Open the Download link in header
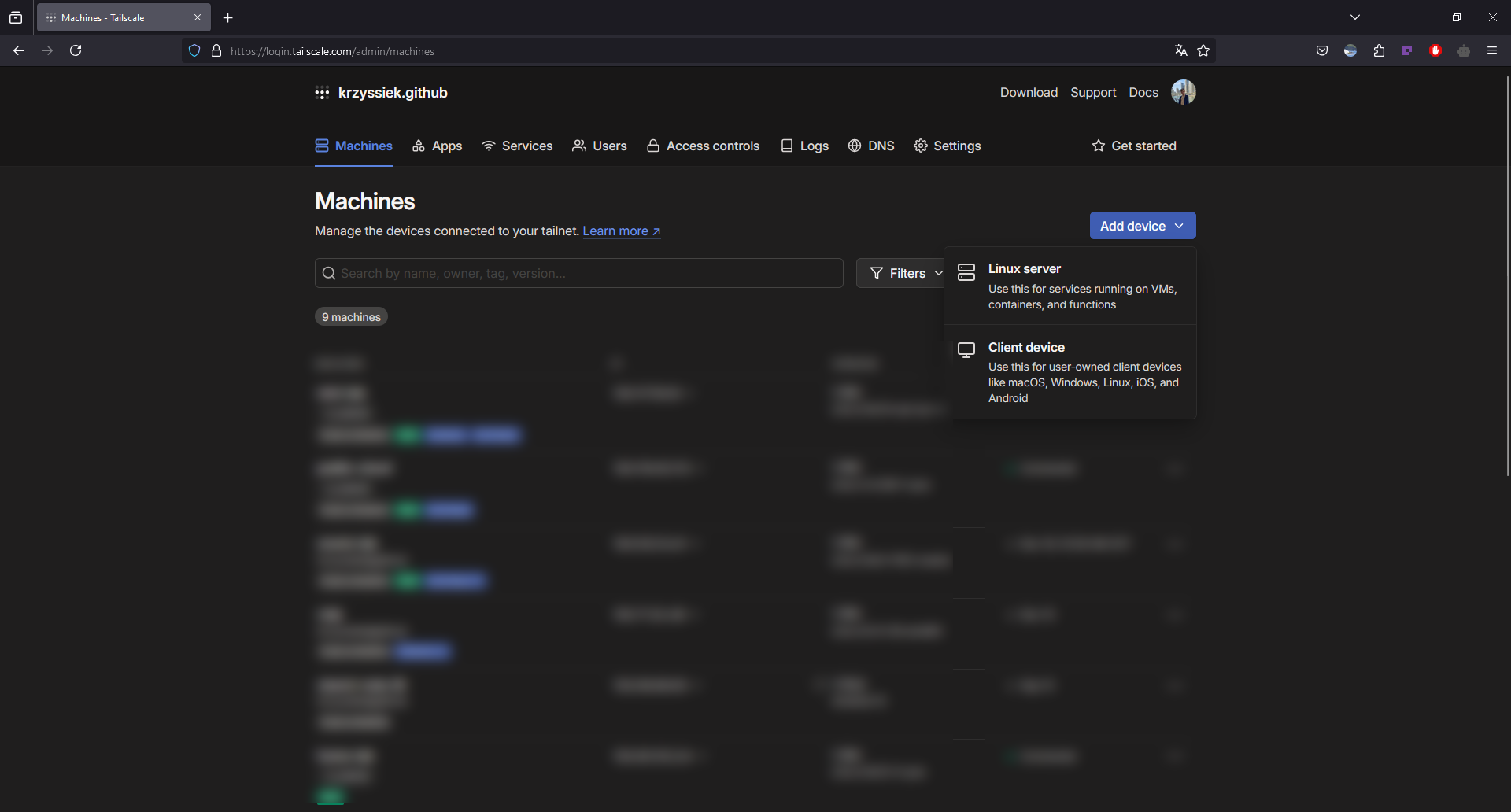 pyautogui.click(x=1029, y=92)
